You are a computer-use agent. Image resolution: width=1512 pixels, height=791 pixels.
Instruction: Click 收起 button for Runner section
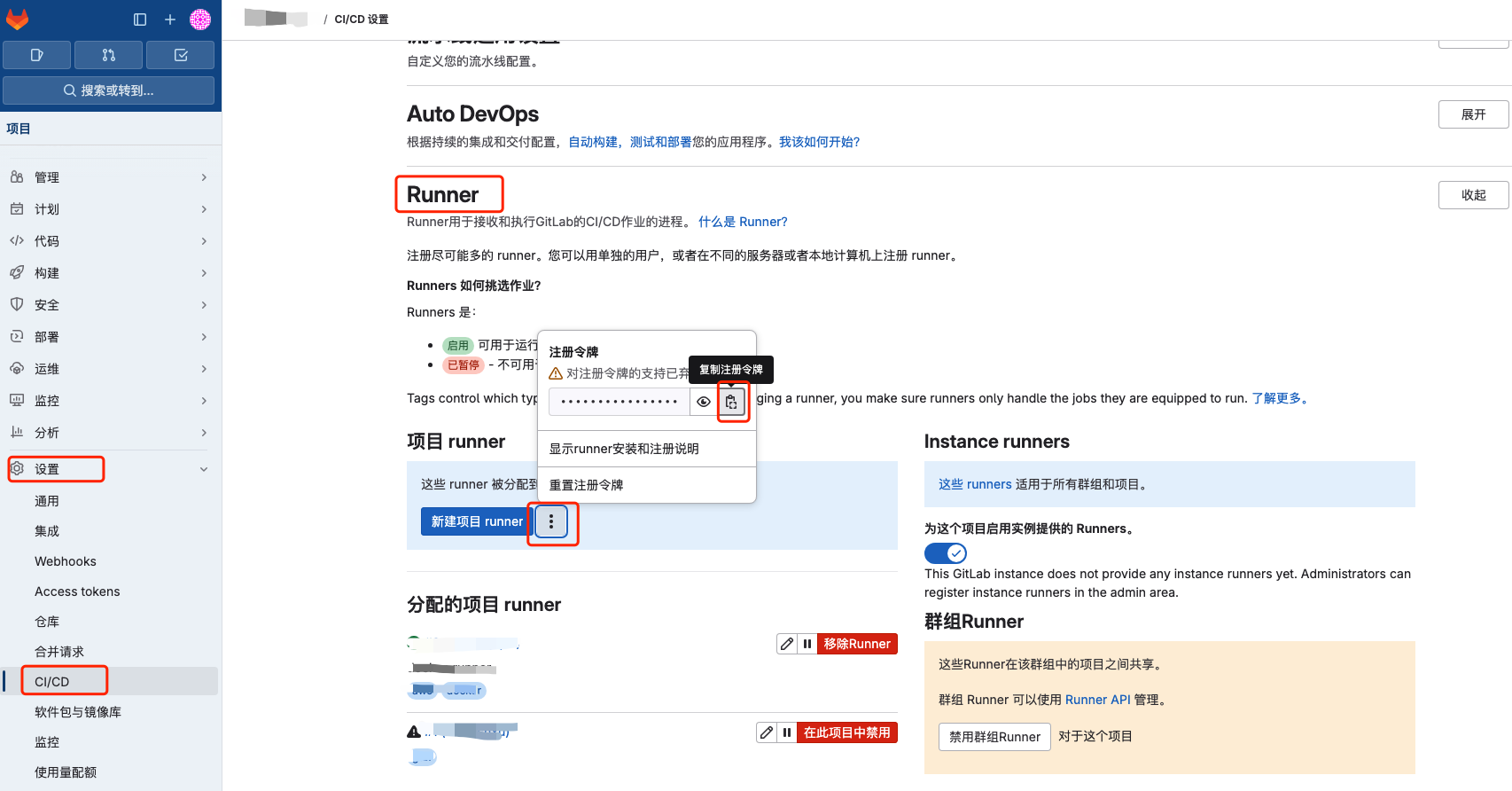1473,195
